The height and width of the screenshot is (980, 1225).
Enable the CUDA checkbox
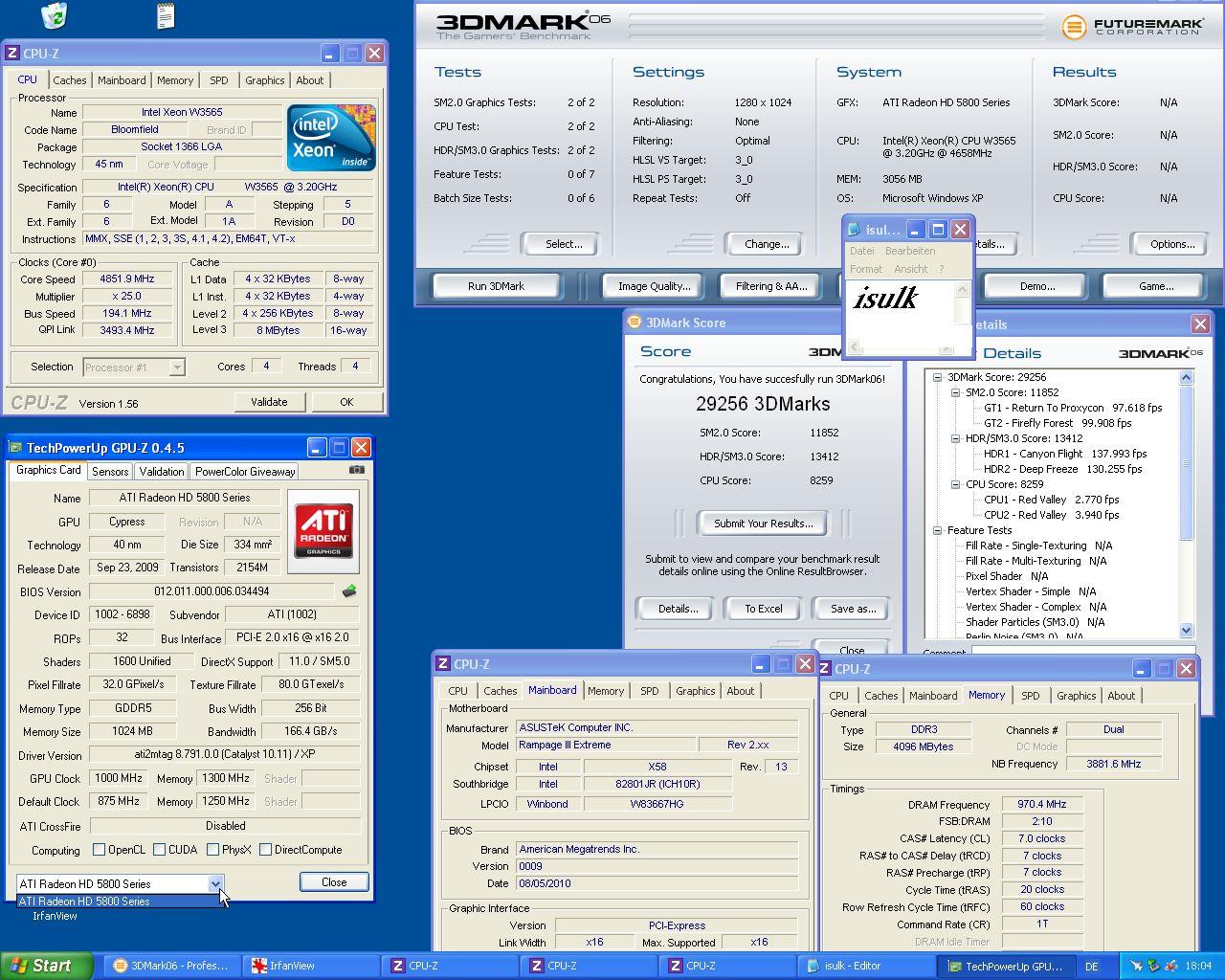158,850
